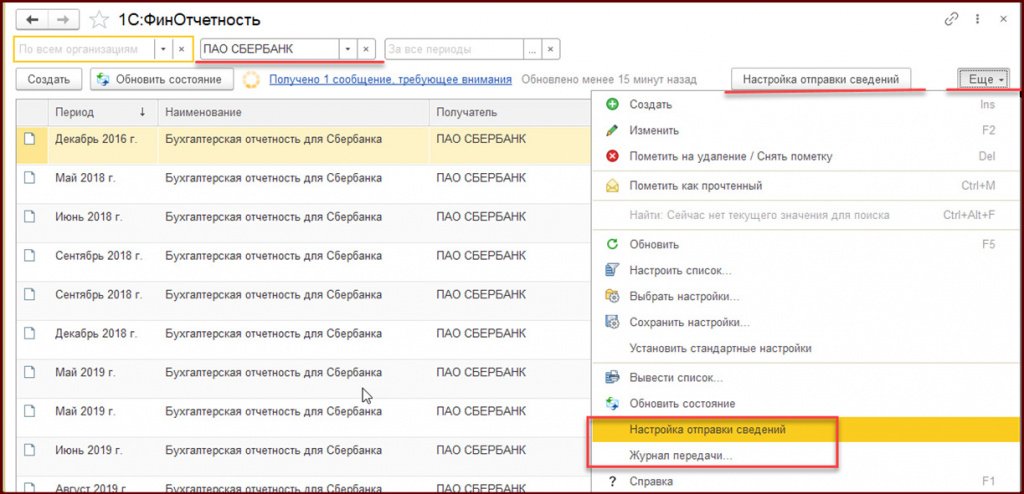The image size is (1024, 494).
Task: Click the envelope icon for Пометить как прочтенный
Action: click(x=612, y=185)
